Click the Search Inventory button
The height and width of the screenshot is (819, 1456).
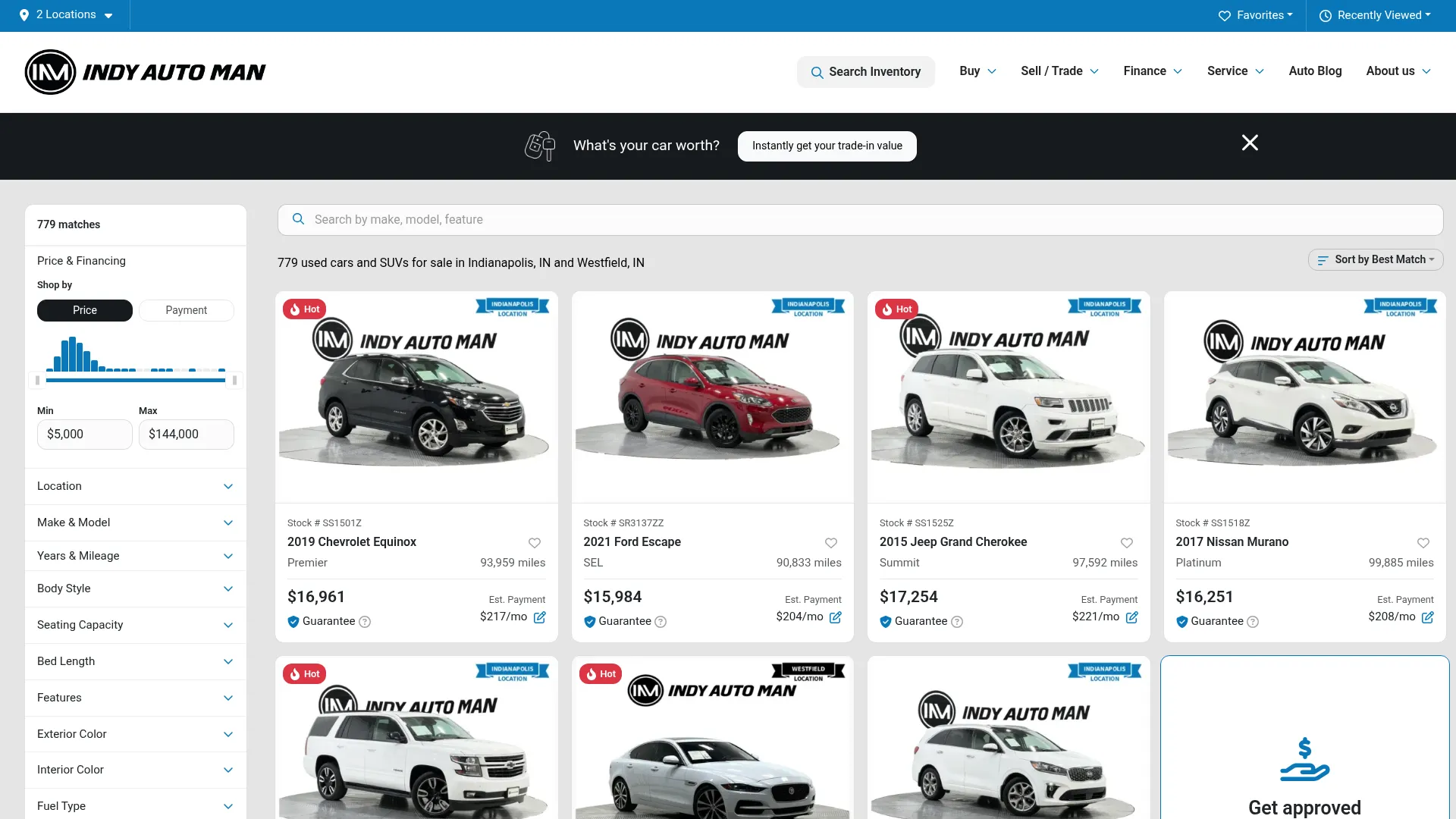pos(865,72)
